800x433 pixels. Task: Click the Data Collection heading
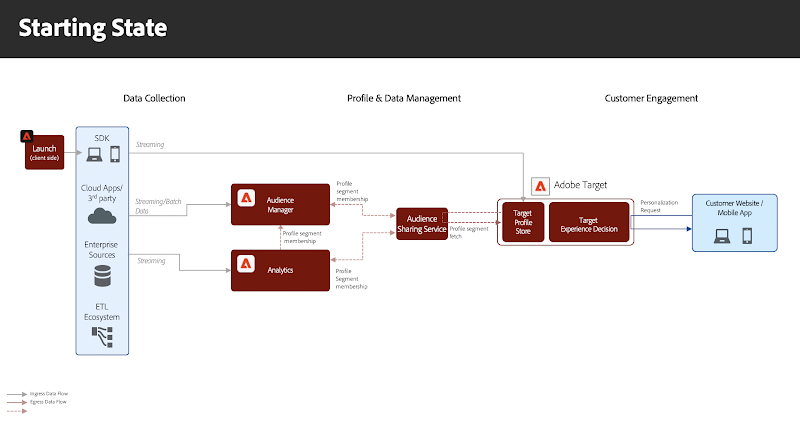[x=154, y=98]
